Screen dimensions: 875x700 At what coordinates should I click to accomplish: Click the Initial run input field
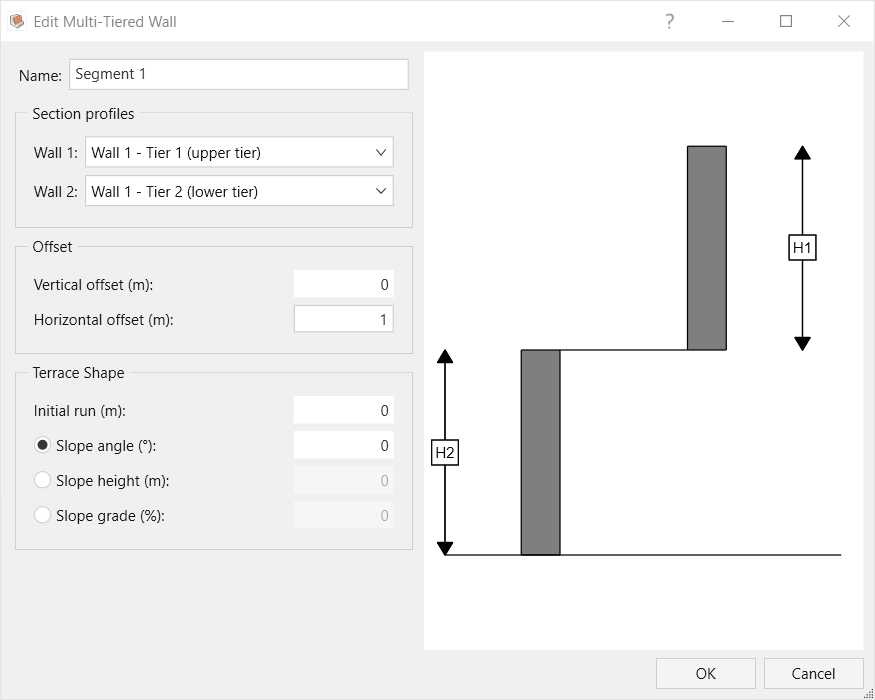point(344,410)
